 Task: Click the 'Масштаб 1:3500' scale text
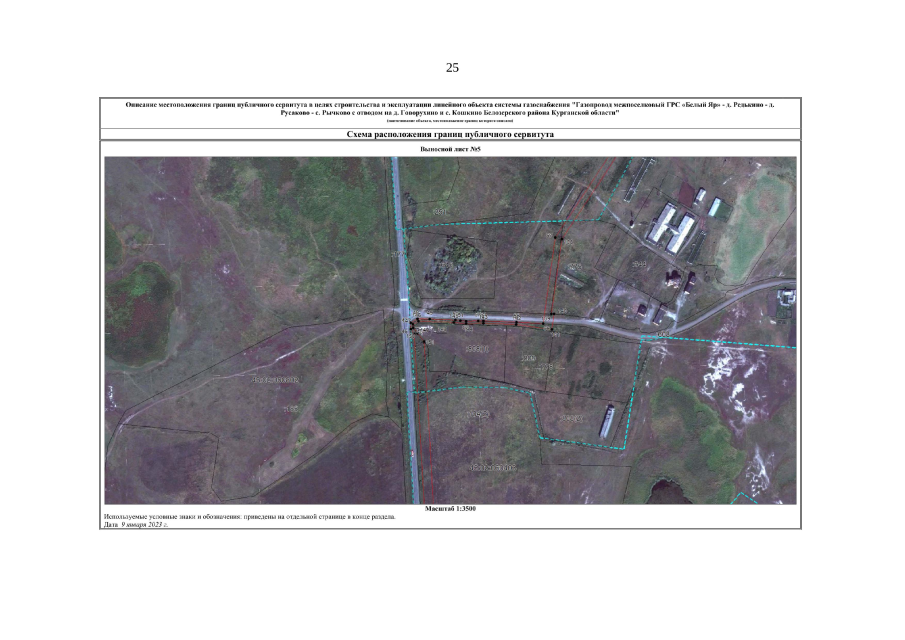pyautogui.click(x=450, y=509)
